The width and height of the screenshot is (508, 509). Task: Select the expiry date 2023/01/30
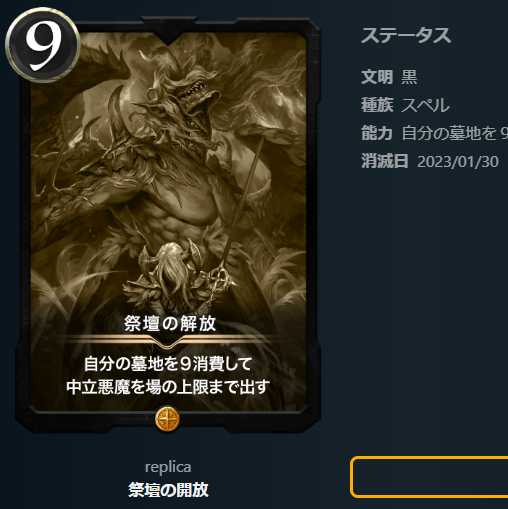click(458, 162)
